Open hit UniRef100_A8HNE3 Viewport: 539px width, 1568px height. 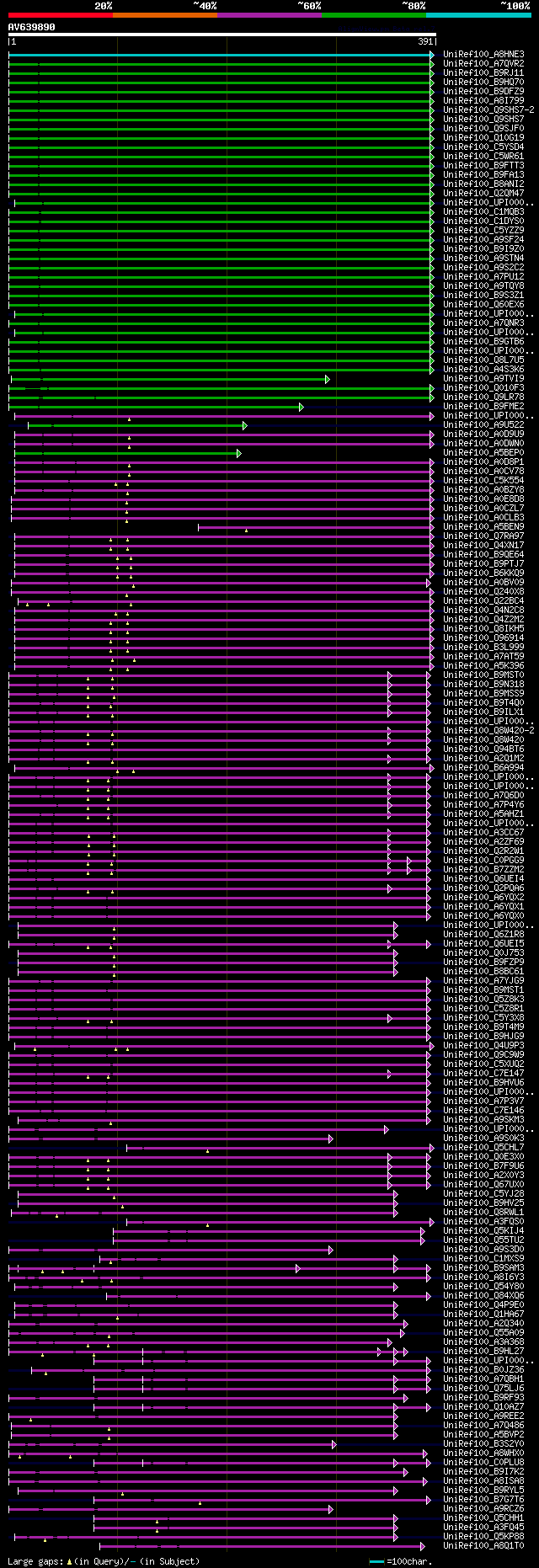(483, 55)
